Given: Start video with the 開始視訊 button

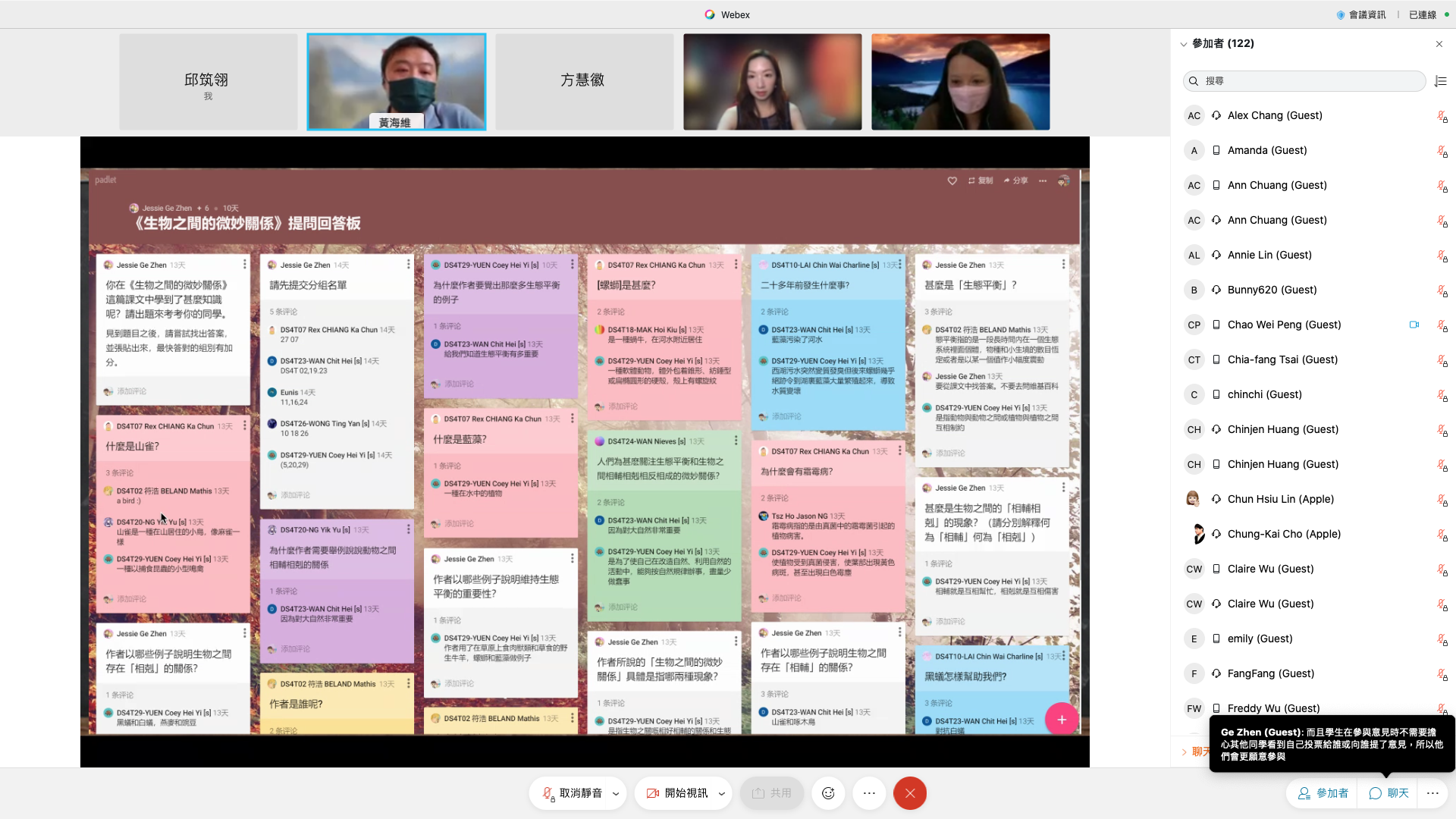Looking at the screenshot, I should click(677, 793).
